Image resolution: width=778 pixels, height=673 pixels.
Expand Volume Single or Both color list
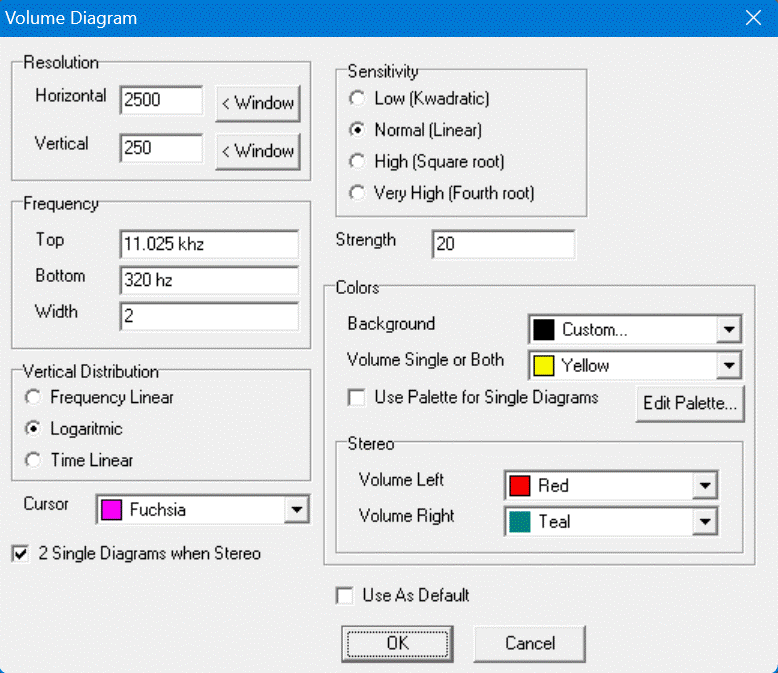coord(729,366)
